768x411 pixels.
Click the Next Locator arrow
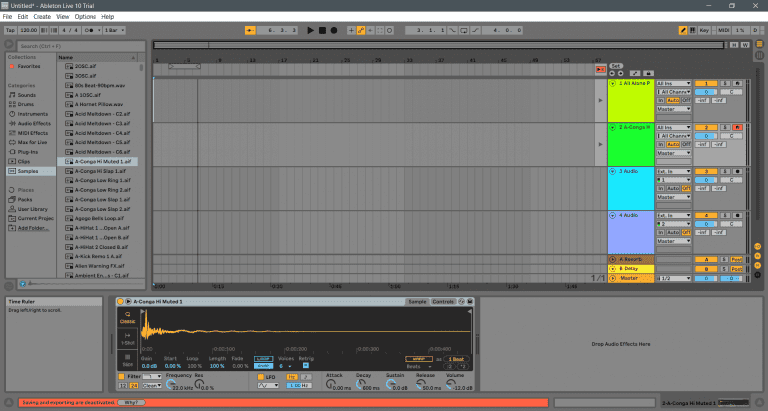point(620,73)
